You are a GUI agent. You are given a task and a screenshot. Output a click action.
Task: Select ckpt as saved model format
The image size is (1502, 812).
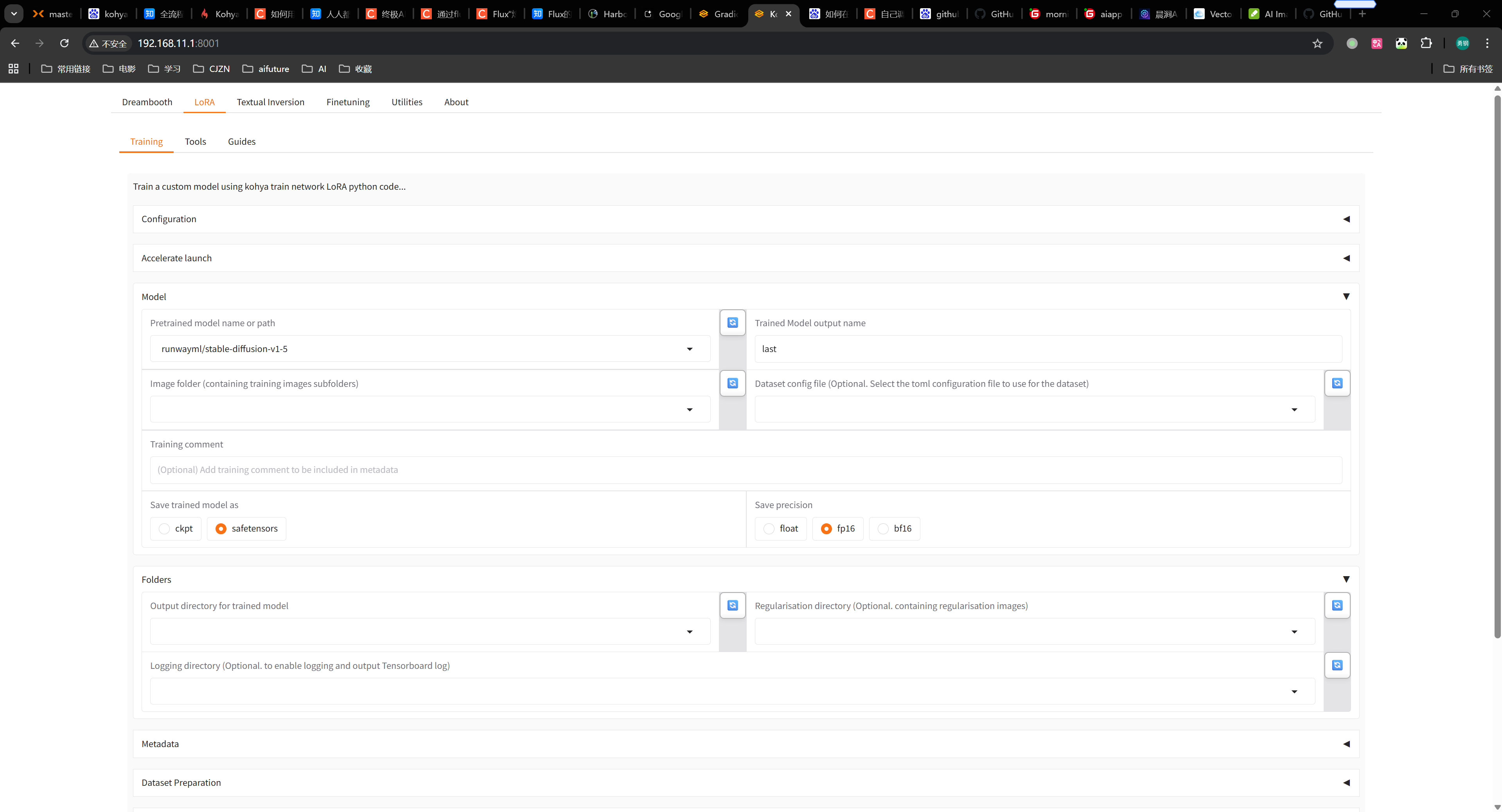164,529
